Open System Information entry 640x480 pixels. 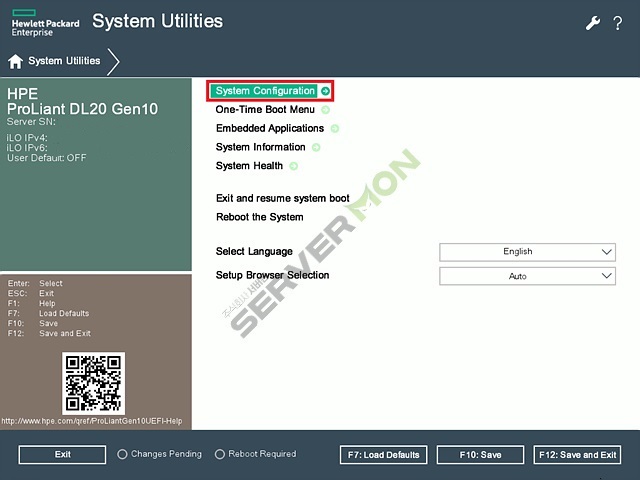coord(260,147)
